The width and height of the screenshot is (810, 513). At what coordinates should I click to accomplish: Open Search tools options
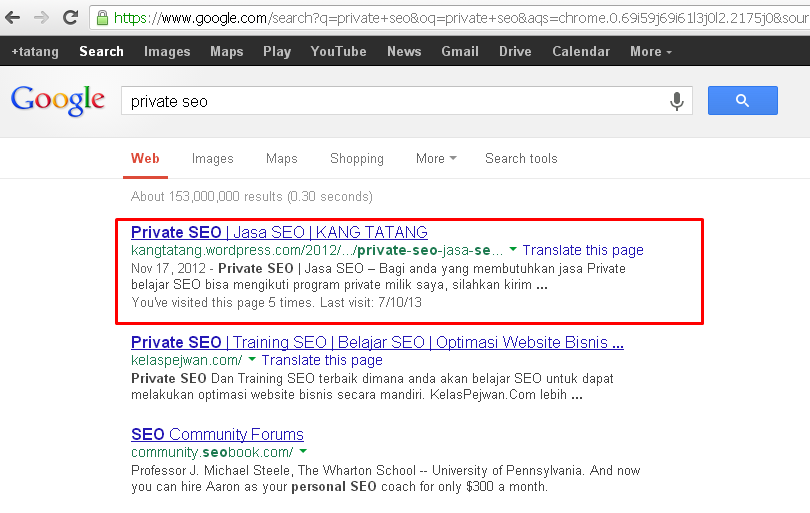pos(521,159)
